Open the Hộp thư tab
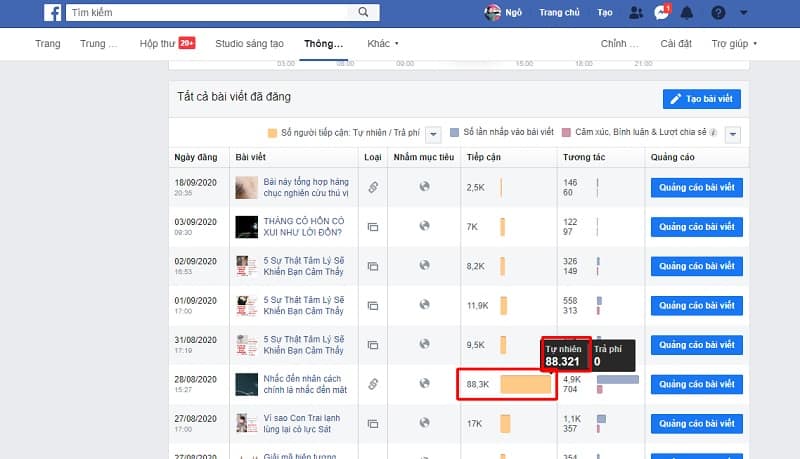Screen dimensions: 800x459 (167, 44)
